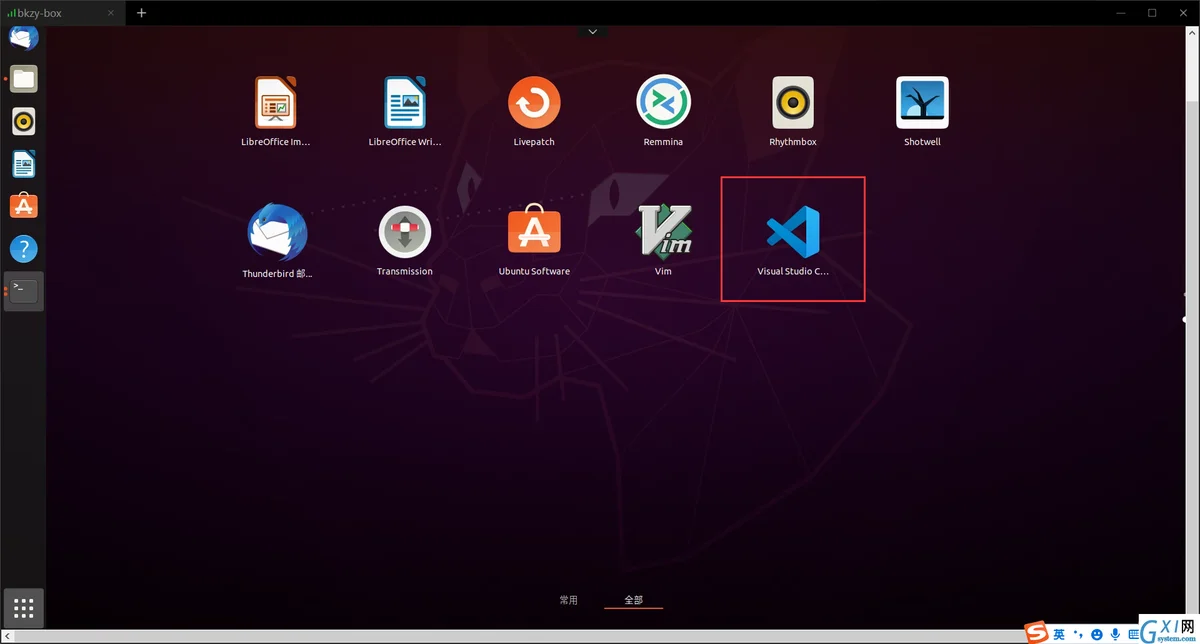Click Rhythmbox icon in the dock
The width and height of the screenshot is (1200, 644).
[x=24, y=121]
